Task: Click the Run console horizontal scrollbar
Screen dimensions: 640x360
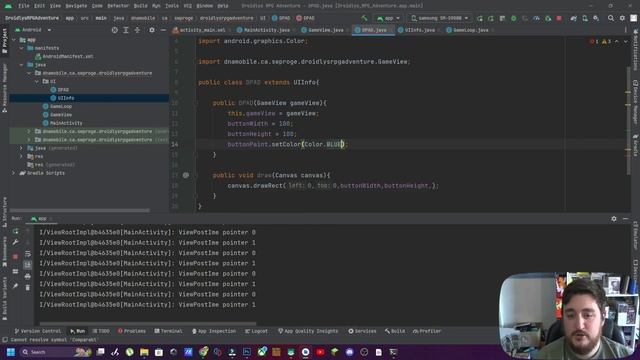Action: (148, 324)
